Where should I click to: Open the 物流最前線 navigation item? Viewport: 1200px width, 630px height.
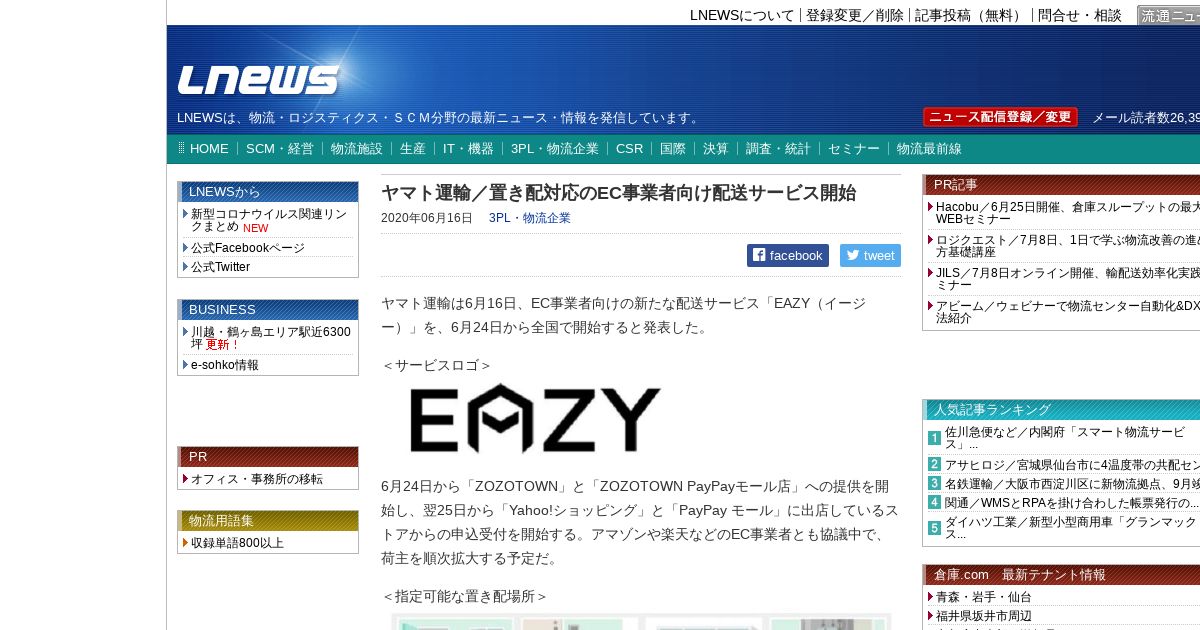point(929,148)
